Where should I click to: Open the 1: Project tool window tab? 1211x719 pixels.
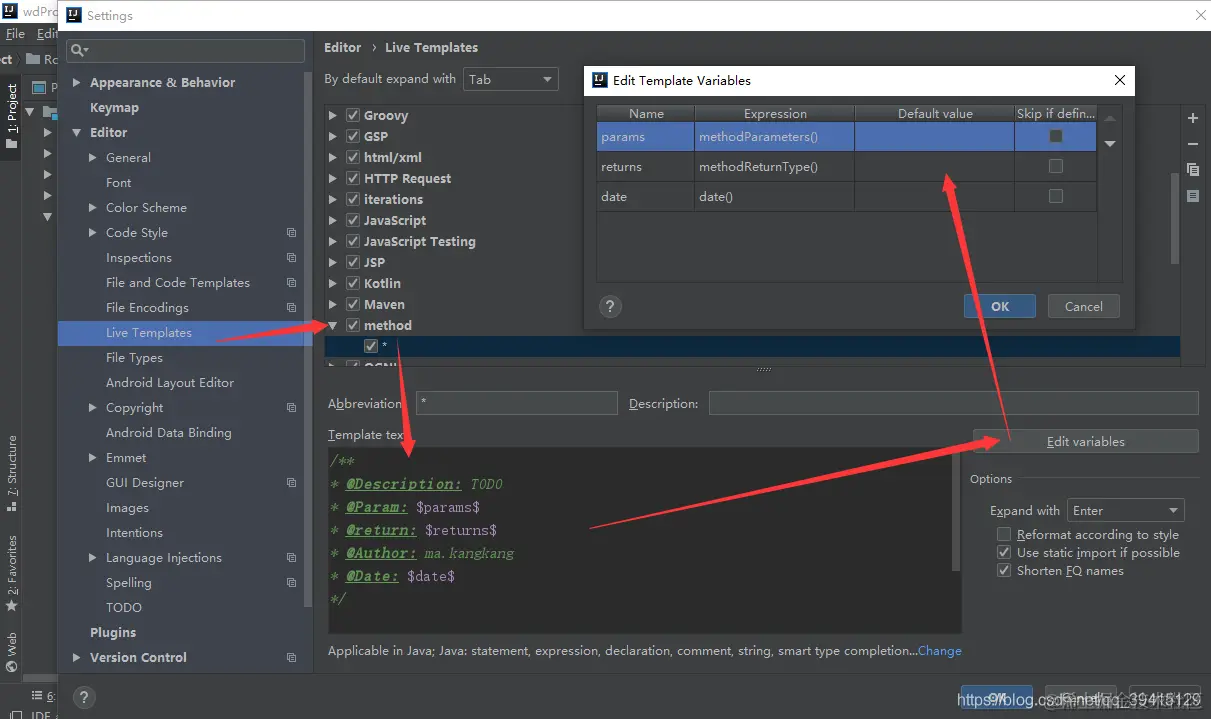(11, 117)
